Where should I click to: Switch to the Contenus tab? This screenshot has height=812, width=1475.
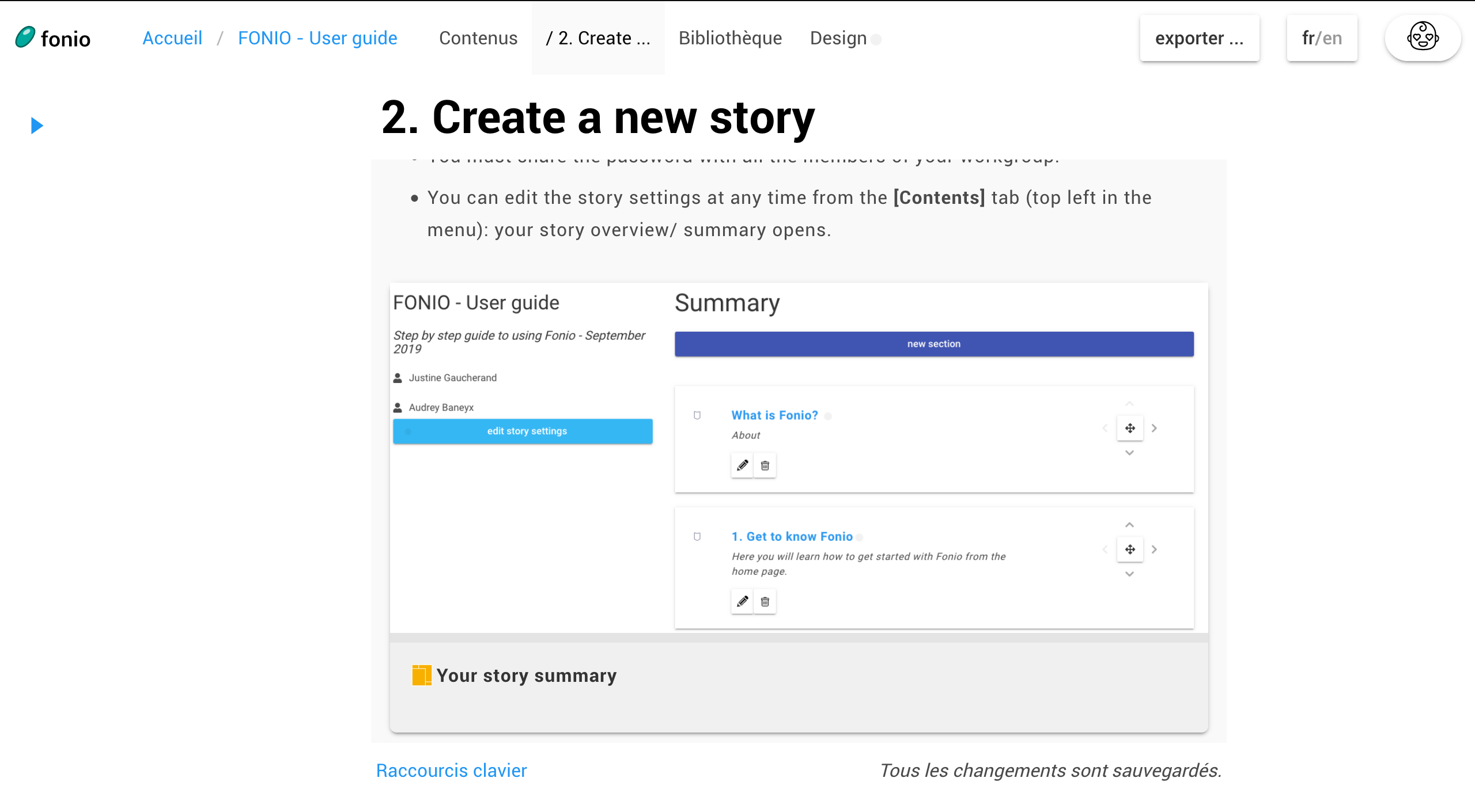tap(478, 38)
